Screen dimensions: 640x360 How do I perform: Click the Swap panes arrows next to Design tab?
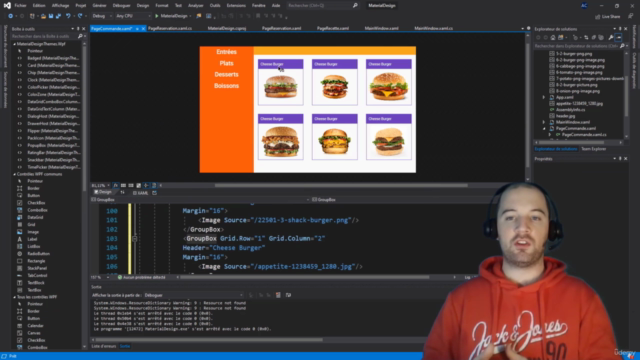tap(122, 192)
